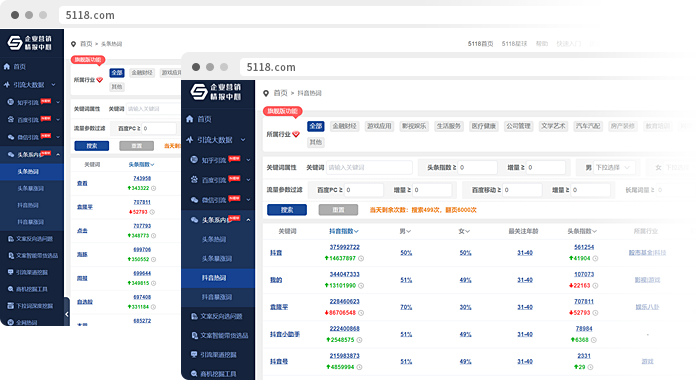This screenshot has height=380, width=696.
Task: Click location pin icon in front window breadcrumb
Action: pyautogui.click(x=266, y=93)
